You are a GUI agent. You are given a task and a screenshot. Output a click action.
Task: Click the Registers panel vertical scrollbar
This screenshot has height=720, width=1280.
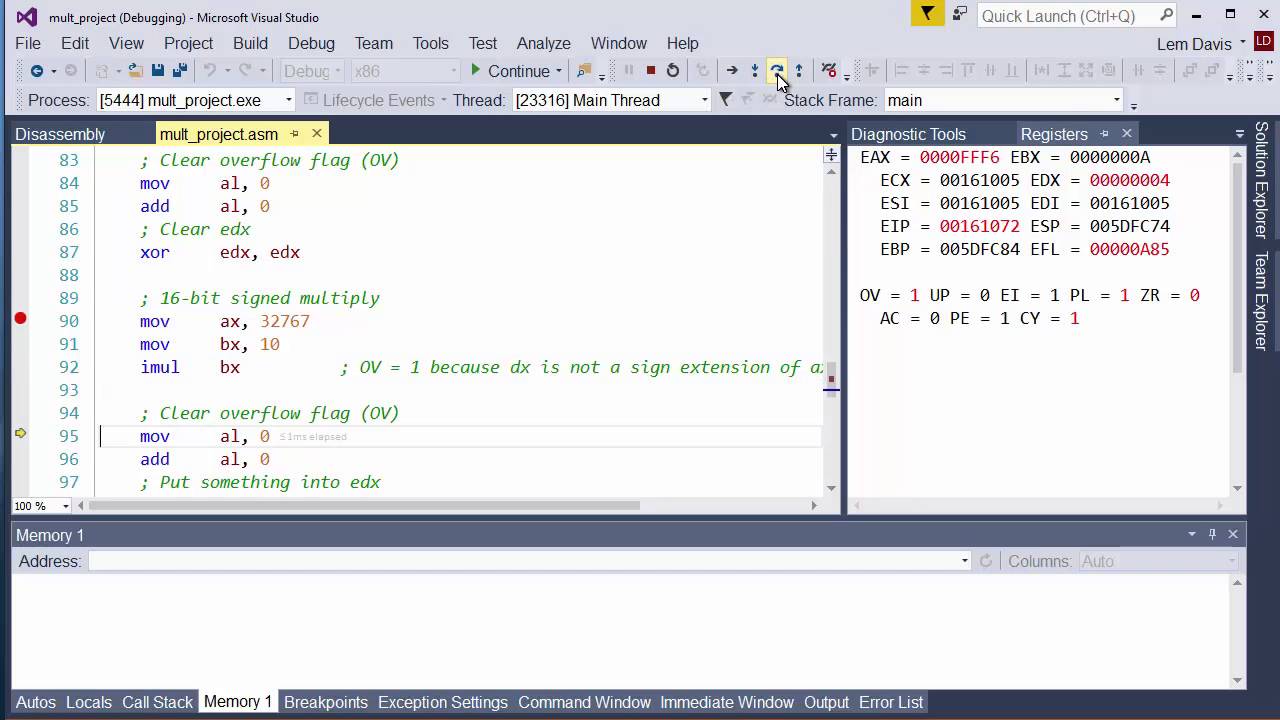coord(1238,268)
